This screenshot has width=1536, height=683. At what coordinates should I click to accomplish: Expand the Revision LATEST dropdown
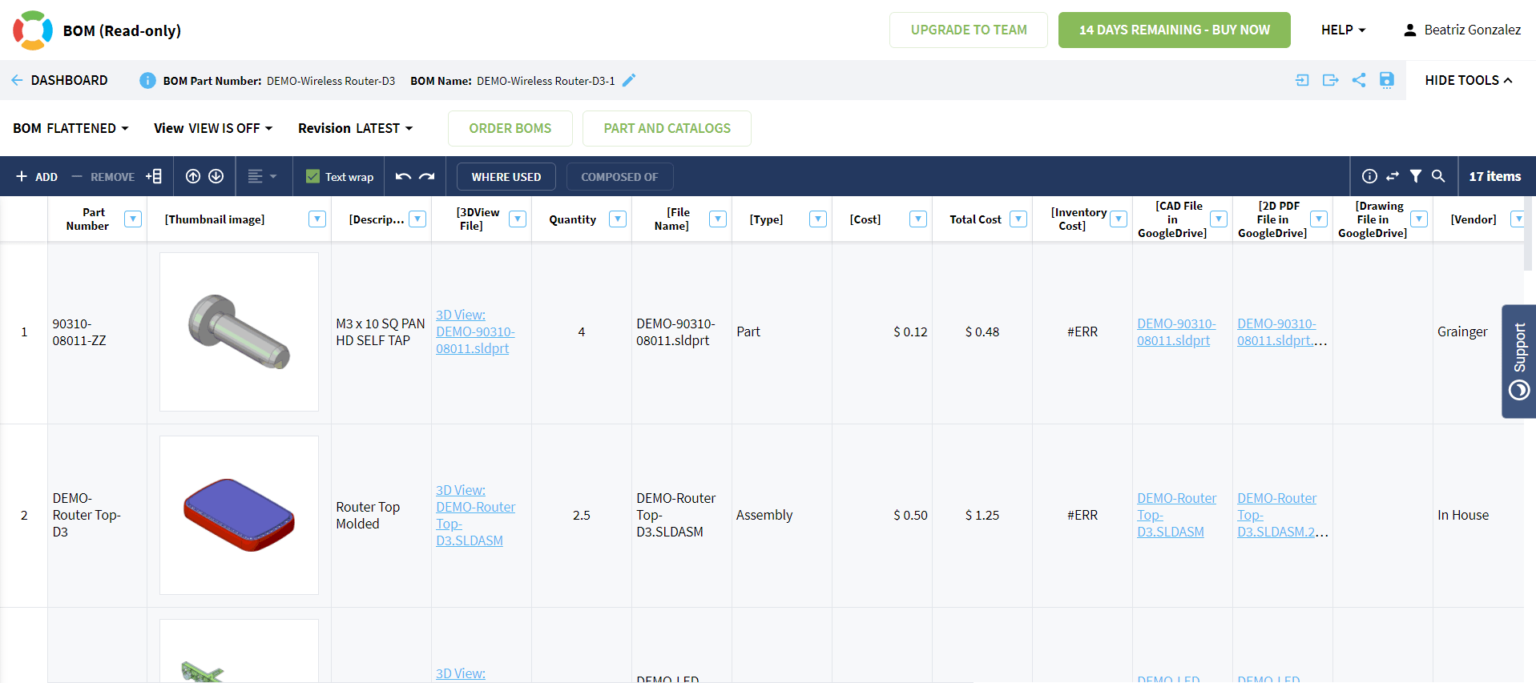click(355, 128)
